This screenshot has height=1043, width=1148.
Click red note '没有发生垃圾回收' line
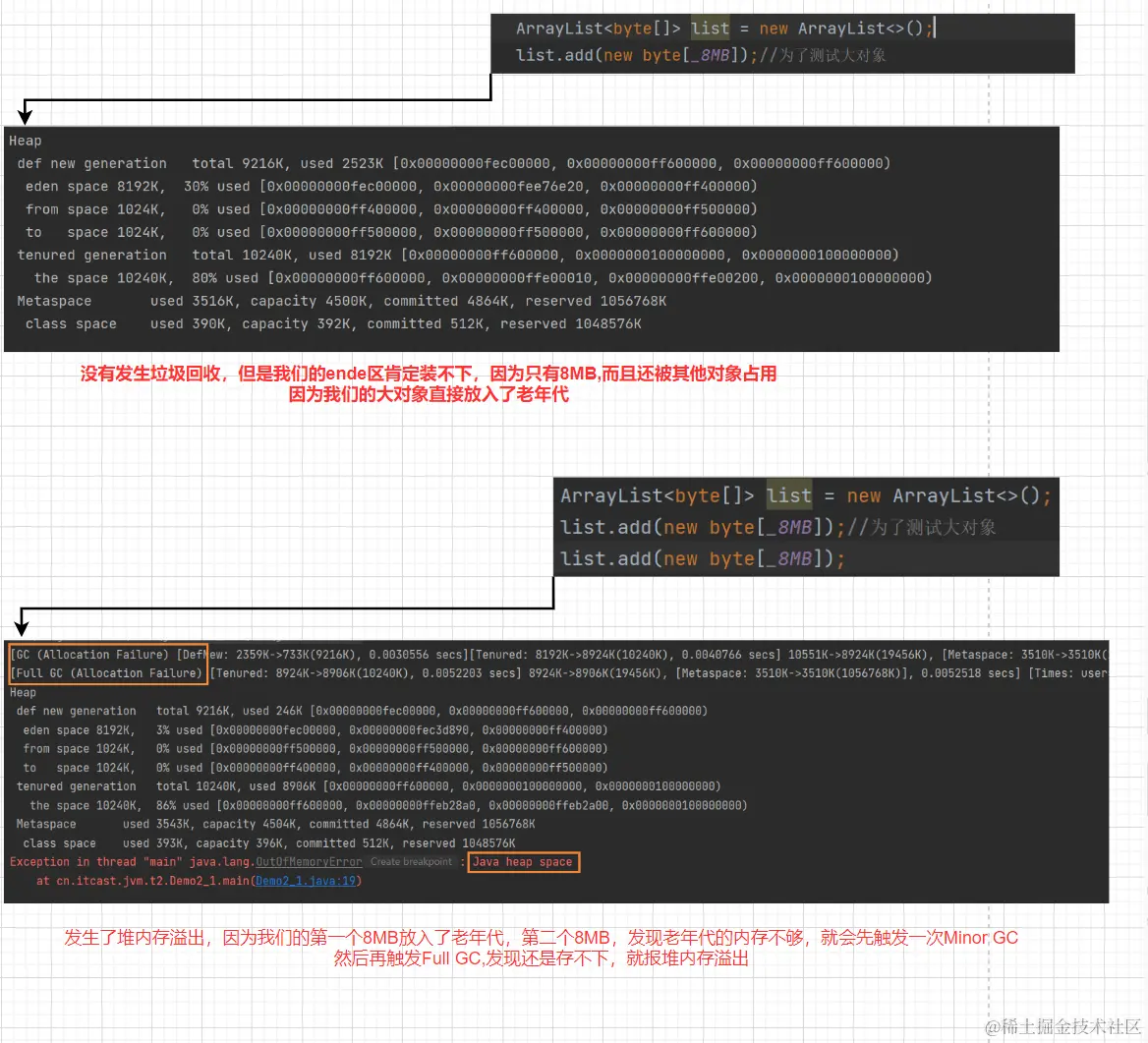(x=429, y=374)
